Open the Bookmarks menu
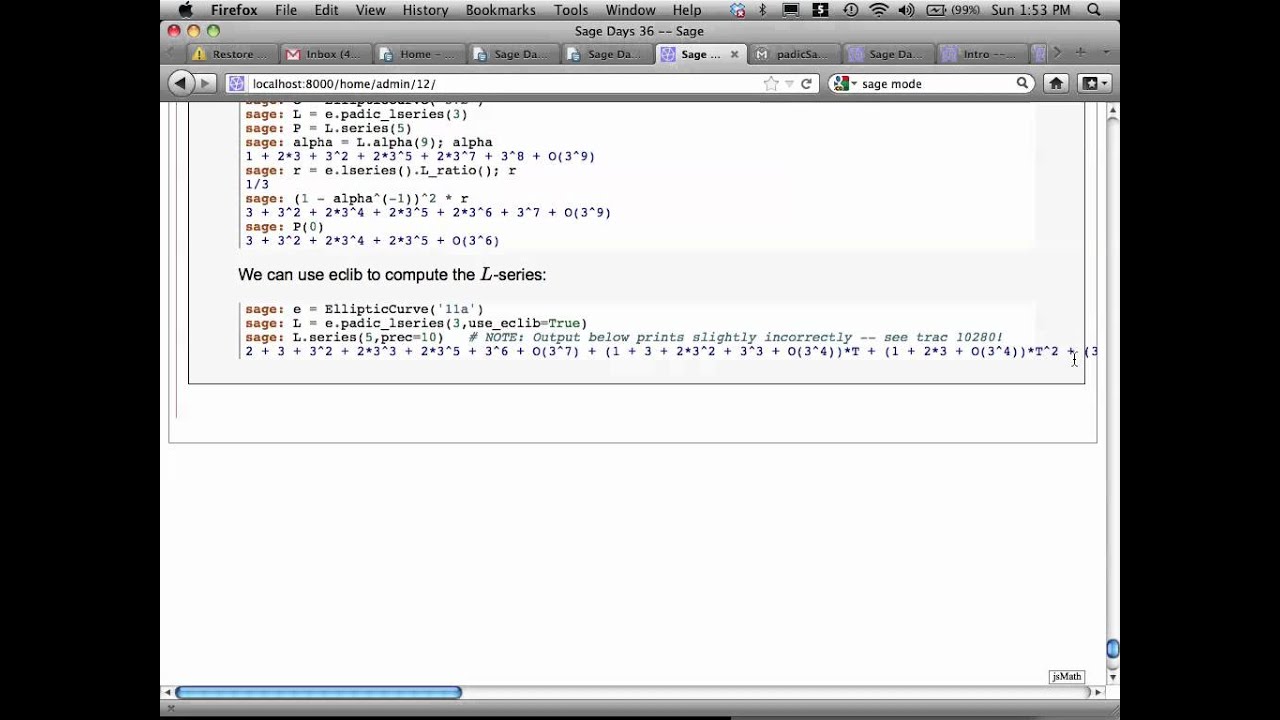 [x=499, y=10]
